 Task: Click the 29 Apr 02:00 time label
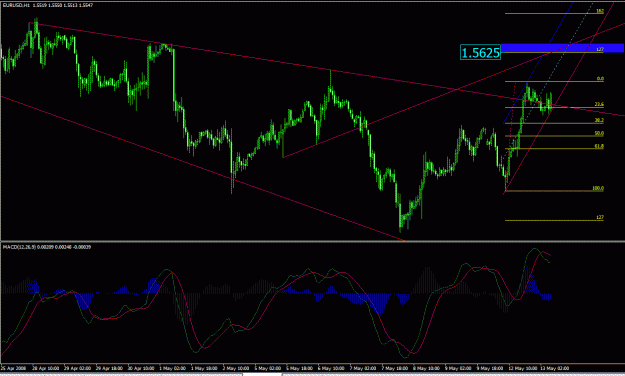[77, 368]
